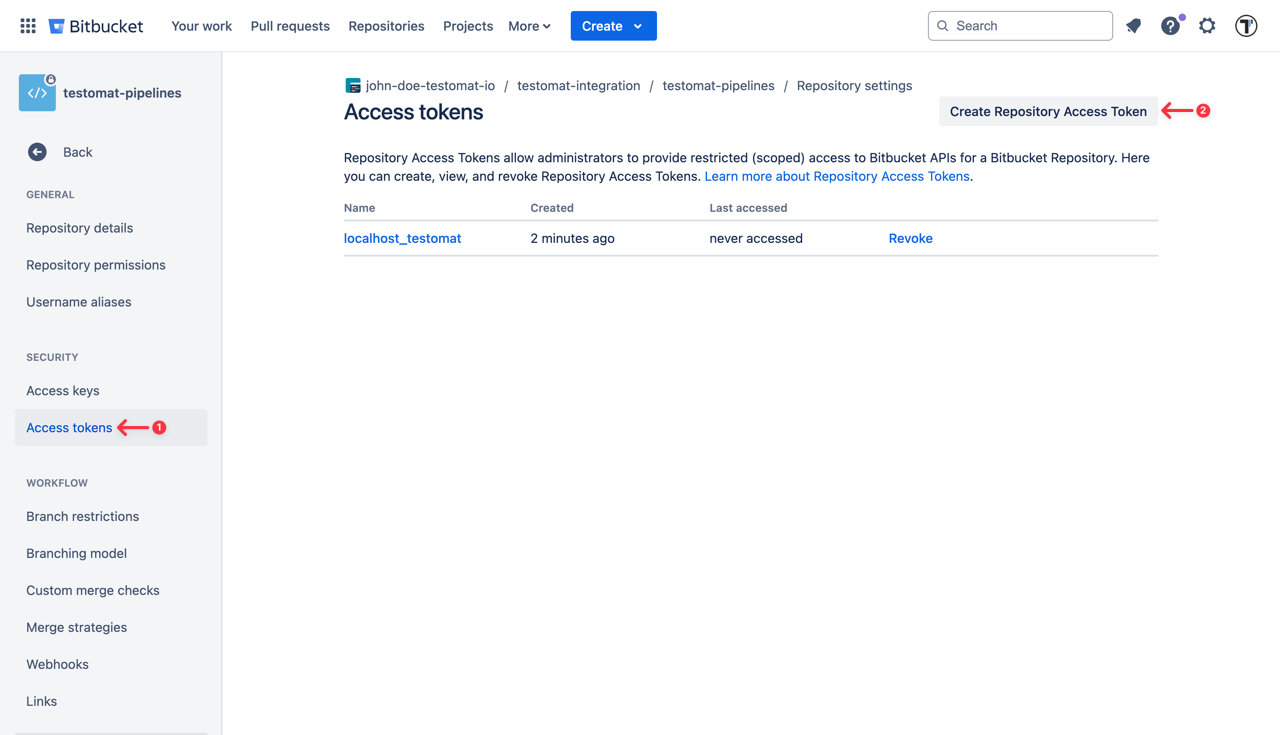Open the help question mark icon
Image resolution: width=1280 pixels, height=735 pixels.
click(x=1170, y=26)
